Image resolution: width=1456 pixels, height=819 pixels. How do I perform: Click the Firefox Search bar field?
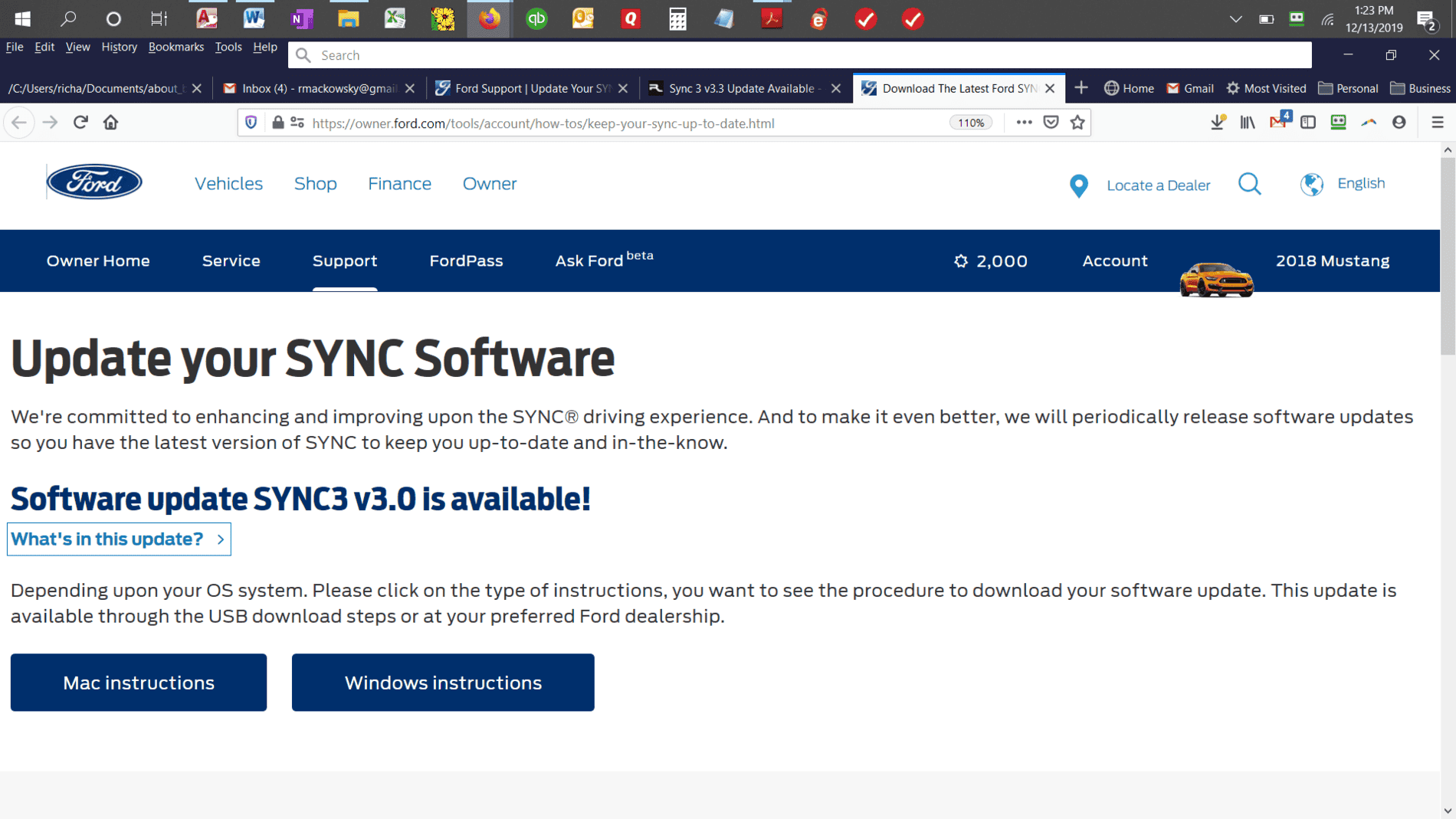800,55
